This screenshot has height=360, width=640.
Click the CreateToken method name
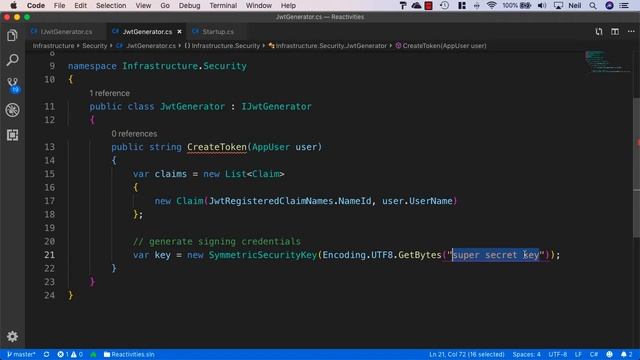[x=217, y=147]
